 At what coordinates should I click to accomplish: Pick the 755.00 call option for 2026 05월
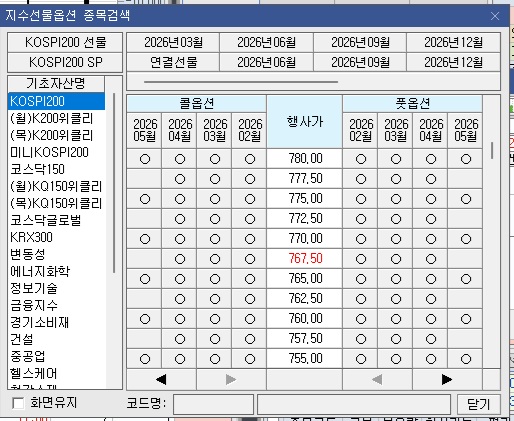(145, 359)
